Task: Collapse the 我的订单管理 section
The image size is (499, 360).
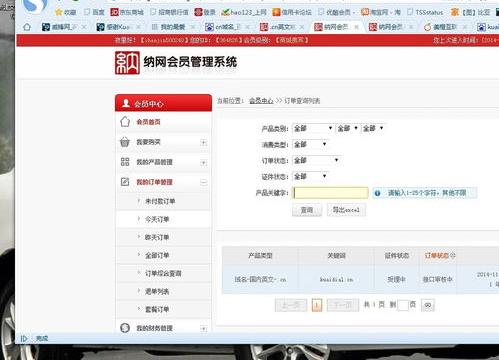Action: pos(203,182)
